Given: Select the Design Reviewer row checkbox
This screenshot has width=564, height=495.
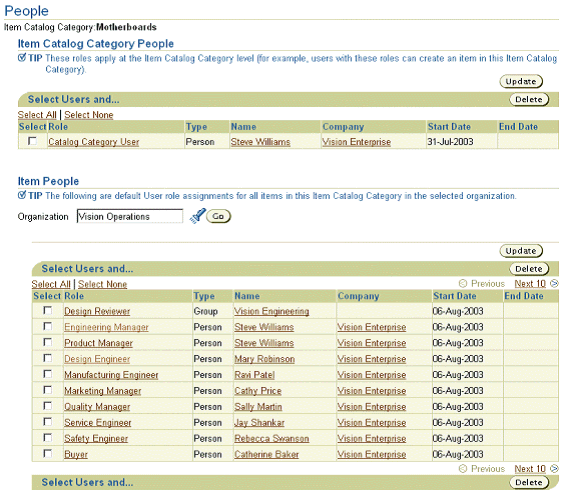Looking at the screenshot, I should click(47, 310).
